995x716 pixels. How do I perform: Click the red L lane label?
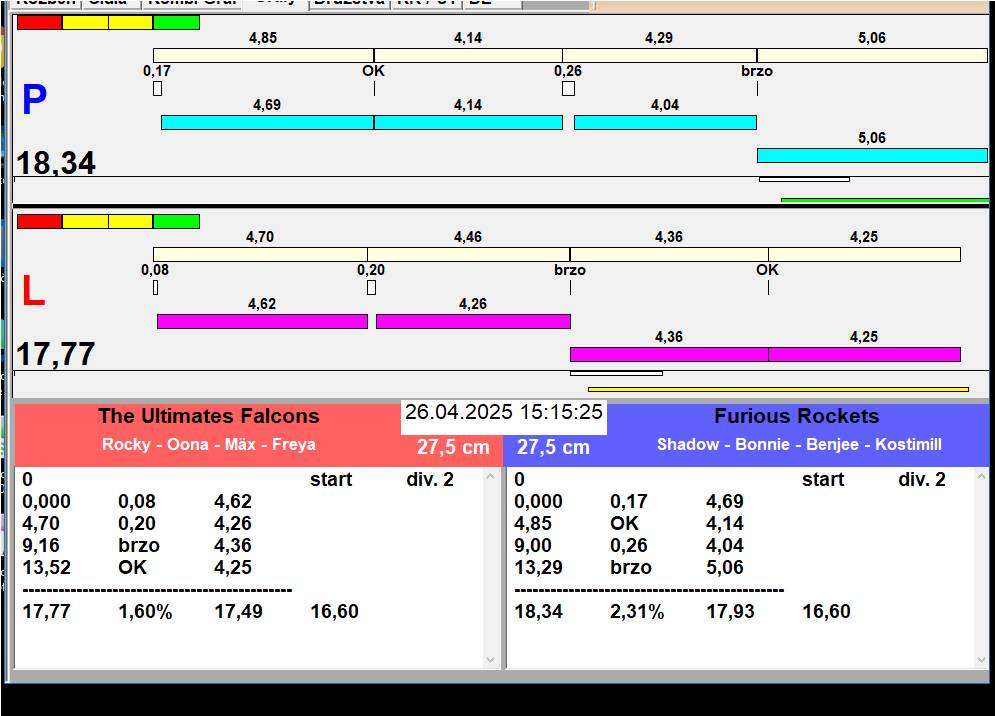[x=33, y=291]
